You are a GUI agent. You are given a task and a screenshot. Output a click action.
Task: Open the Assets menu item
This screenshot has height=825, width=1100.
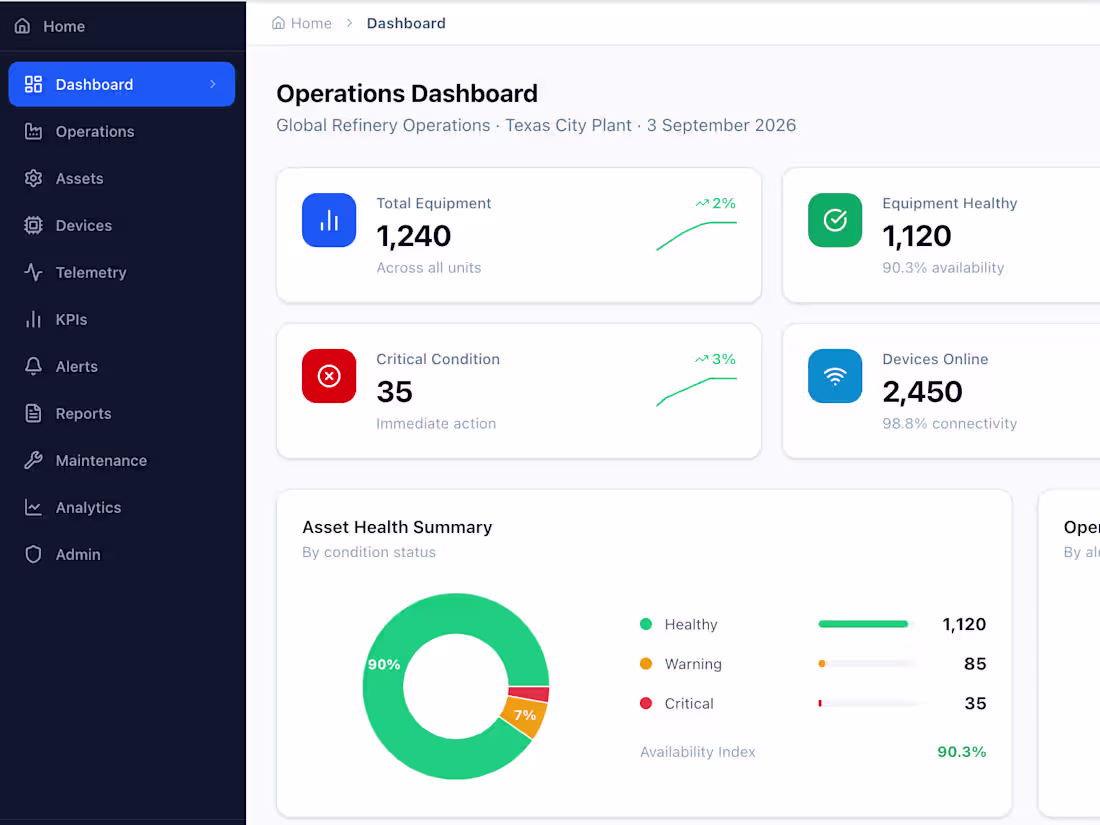(x=121, y=178)
